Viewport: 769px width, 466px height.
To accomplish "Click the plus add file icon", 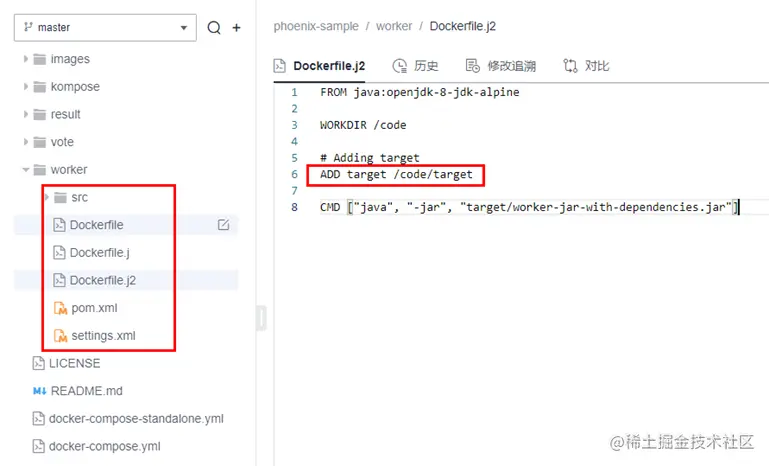I will coord(236,27).
